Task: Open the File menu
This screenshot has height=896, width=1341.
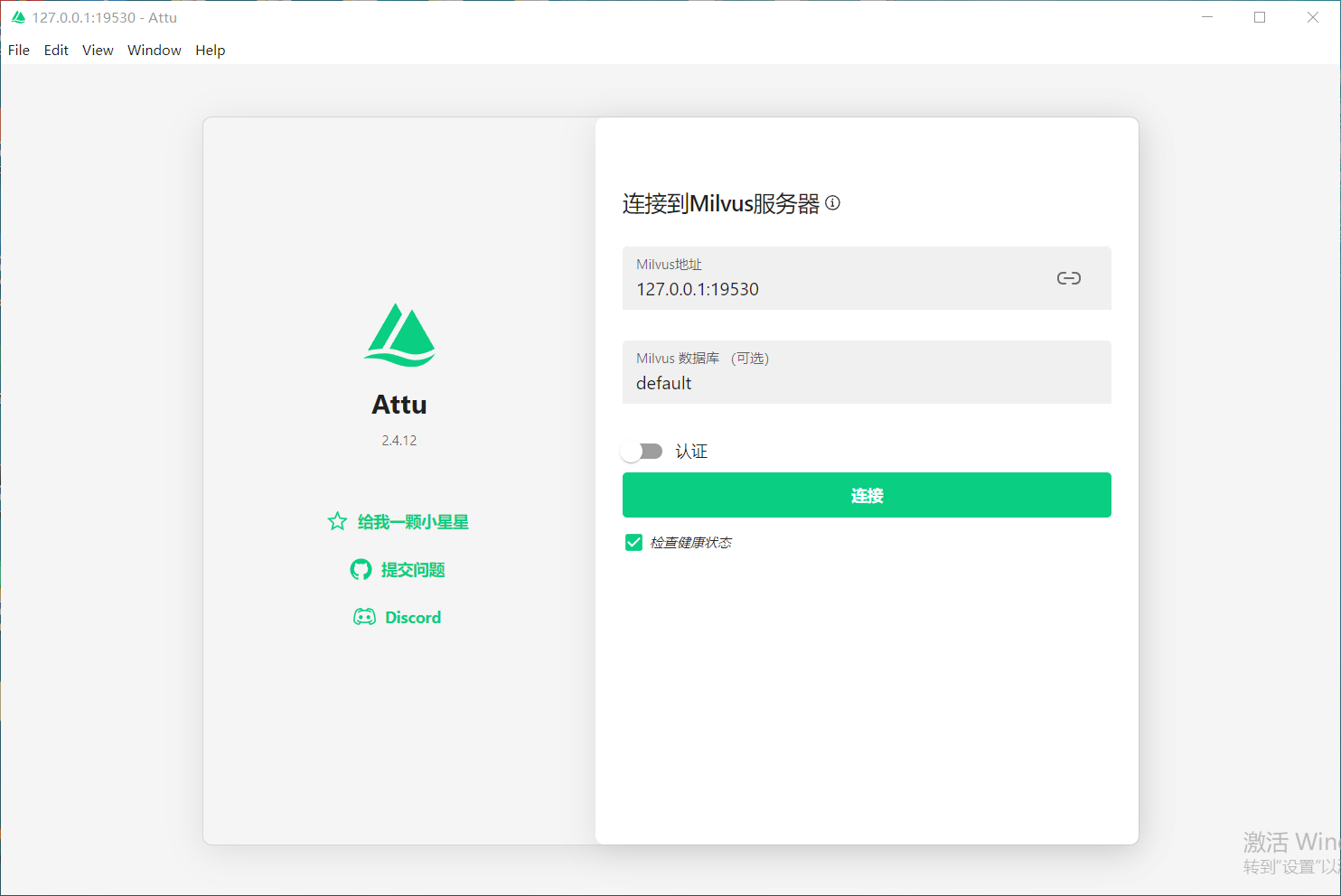Action: pos(19,51)
